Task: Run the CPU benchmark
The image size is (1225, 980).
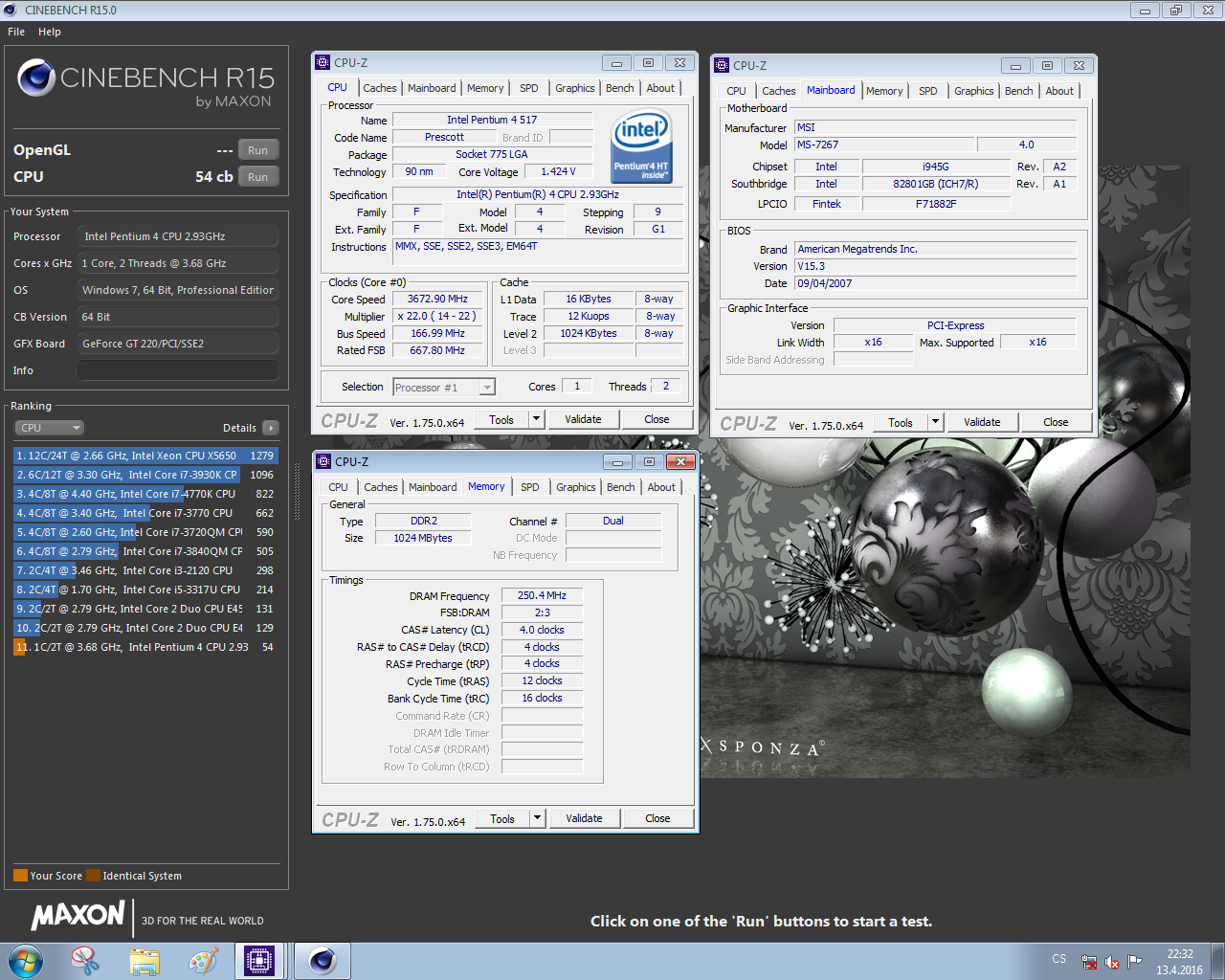Action: click(258, 177)
